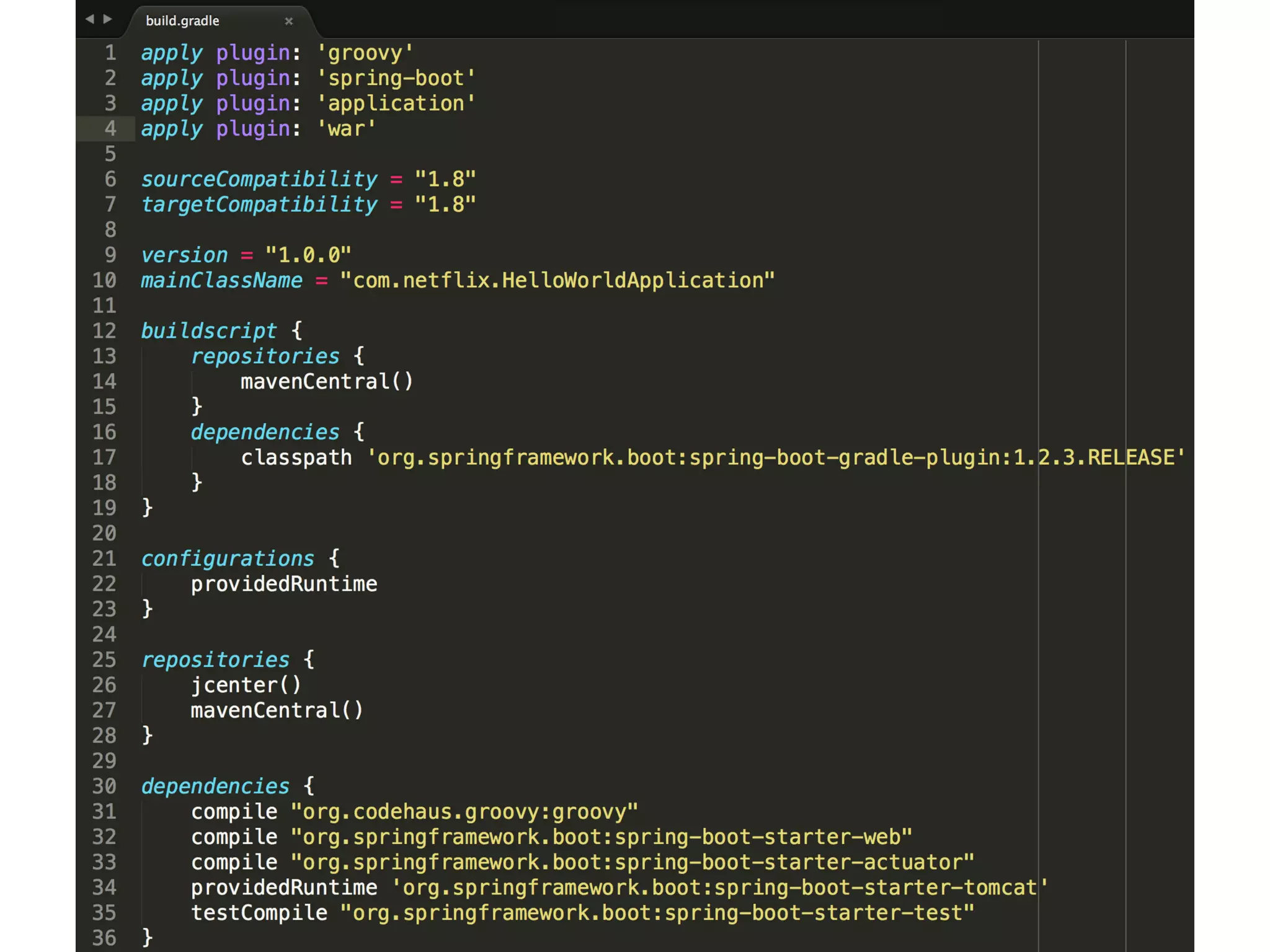The width and height of the screenshot is (1270, 952).
Task: Place cursor in 'spring-boot' plugin string
Action: point(396,79)
